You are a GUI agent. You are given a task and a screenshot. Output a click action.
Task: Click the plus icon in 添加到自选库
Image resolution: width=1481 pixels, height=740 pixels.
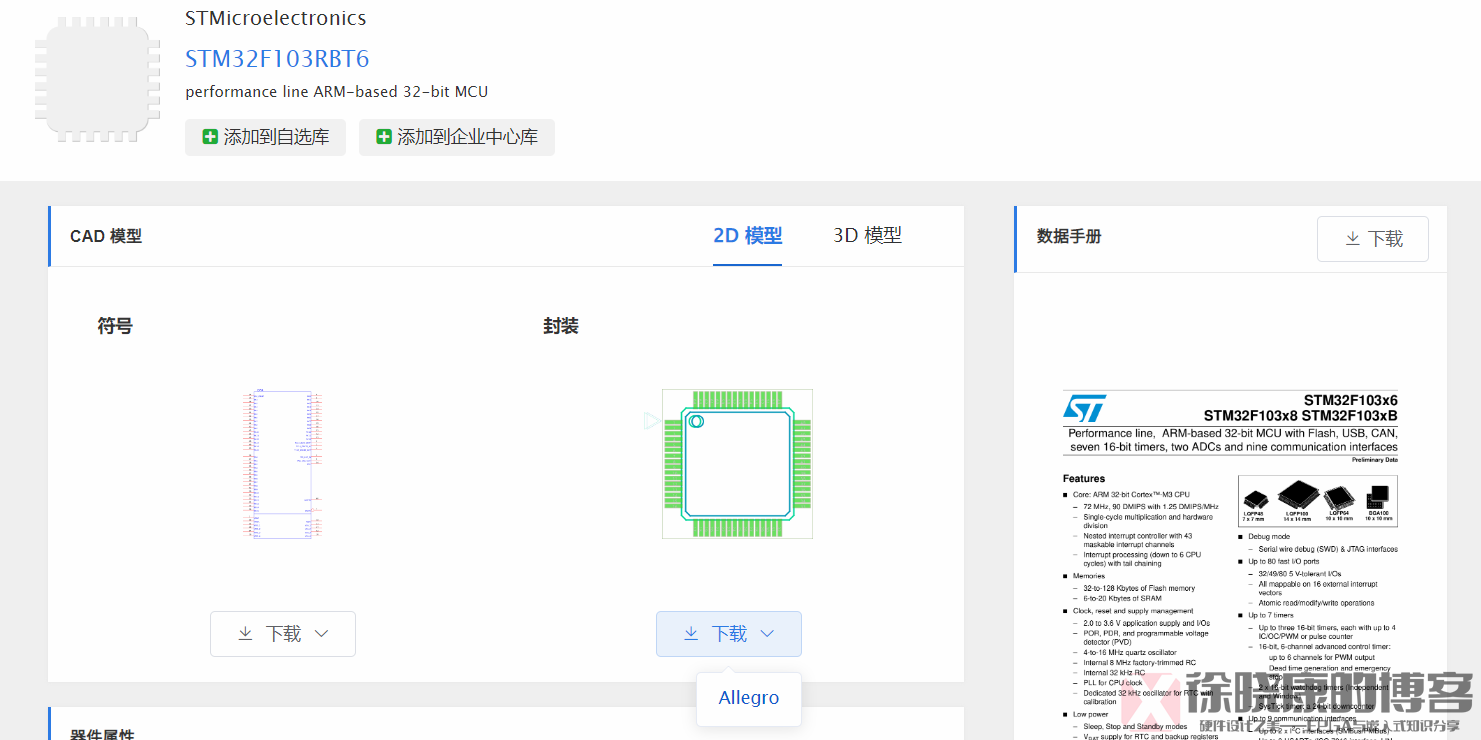210,137
